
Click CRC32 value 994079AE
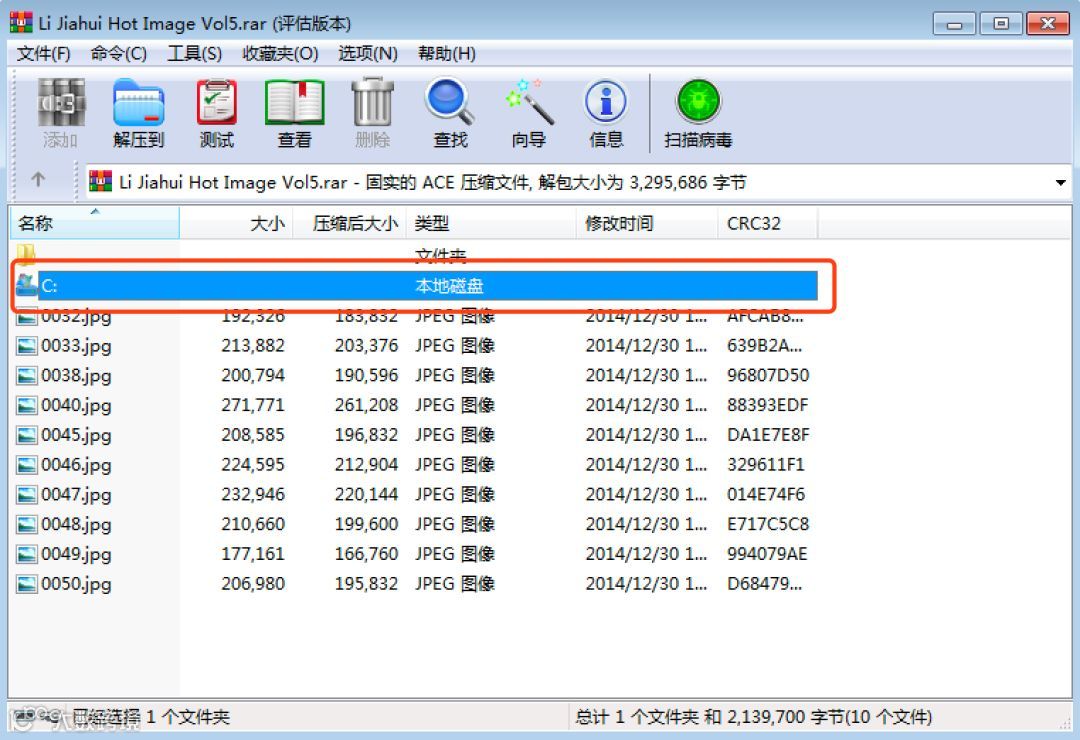point(767,554)
